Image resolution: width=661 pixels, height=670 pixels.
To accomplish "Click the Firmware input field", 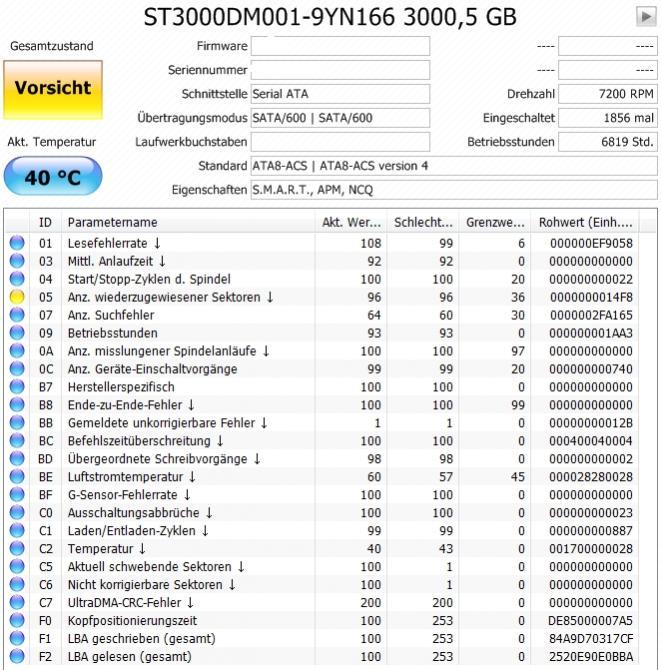I will click(340, 46).
